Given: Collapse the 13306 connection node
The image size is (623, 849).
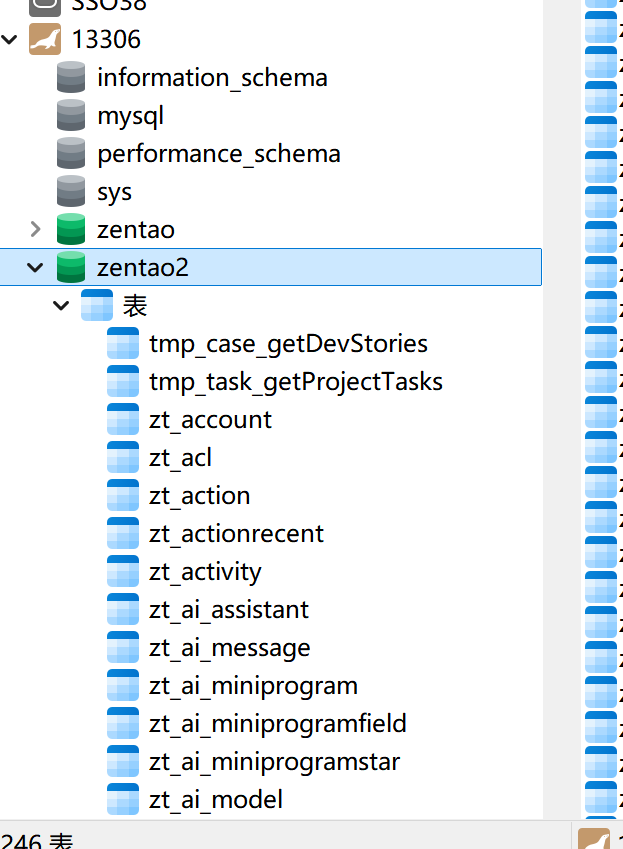Looking at the screenshot, I should coord(9,40).
